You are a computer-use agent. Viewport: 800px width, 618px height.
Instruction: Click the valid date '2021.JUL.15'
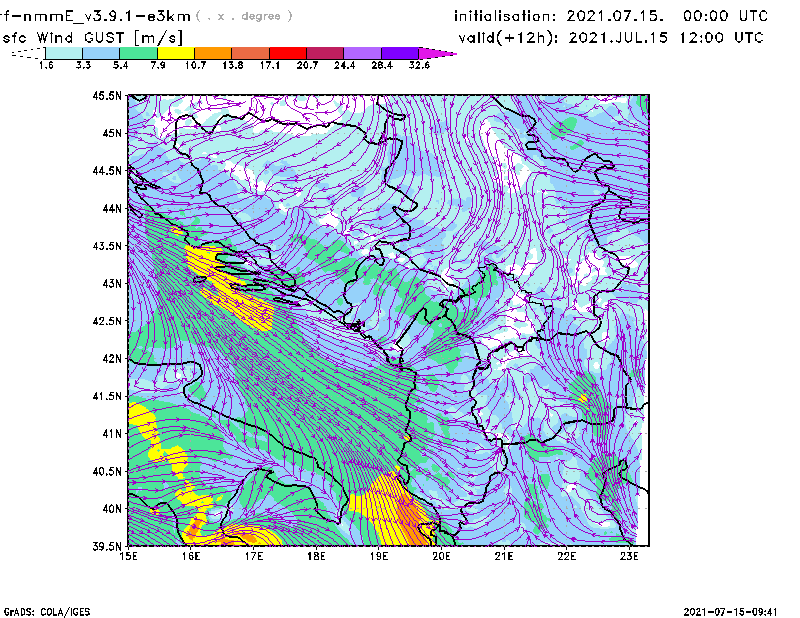point(618,38)
